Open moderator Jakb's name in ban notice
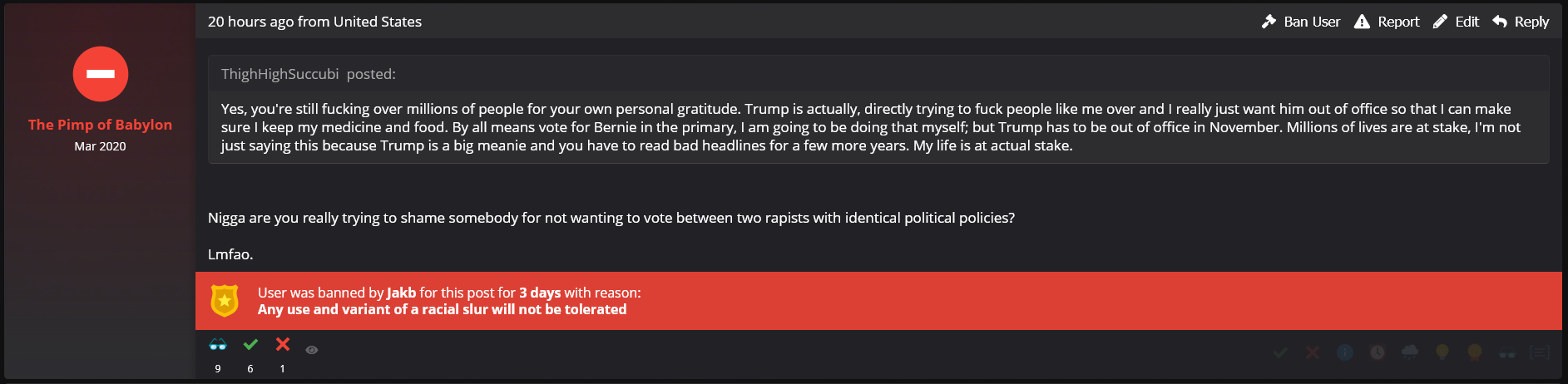The height and width of the screenshot is (384, 1568). click(x=401, y=293)
